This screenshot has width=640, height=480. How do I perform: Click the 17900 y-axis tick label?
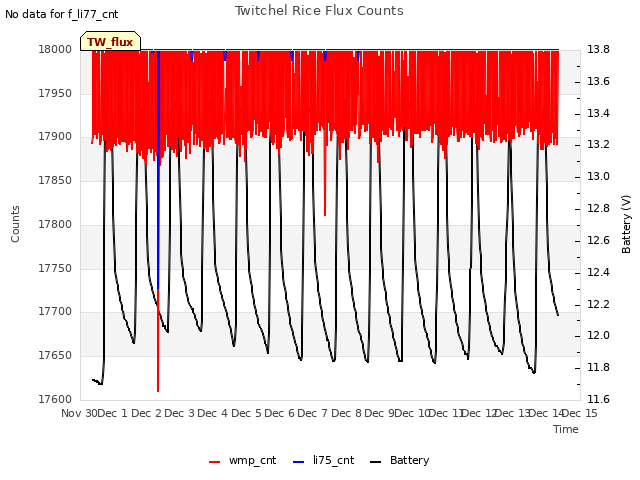[55, 137]
